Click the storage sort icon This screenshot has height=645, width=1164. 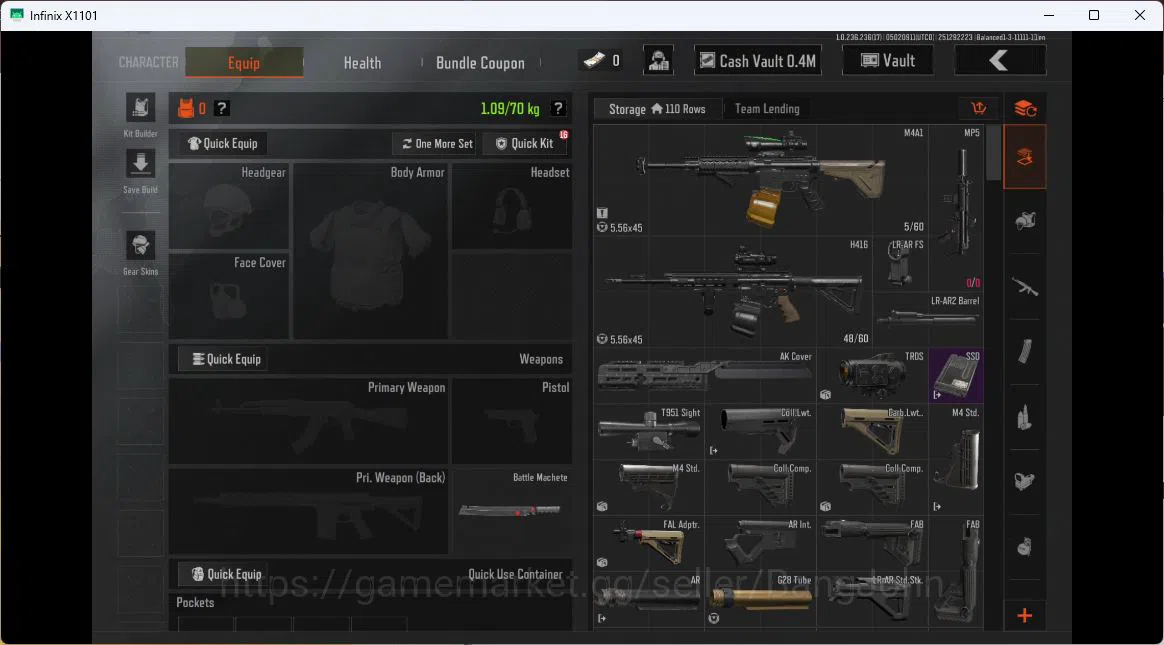[x=978, y=109]
